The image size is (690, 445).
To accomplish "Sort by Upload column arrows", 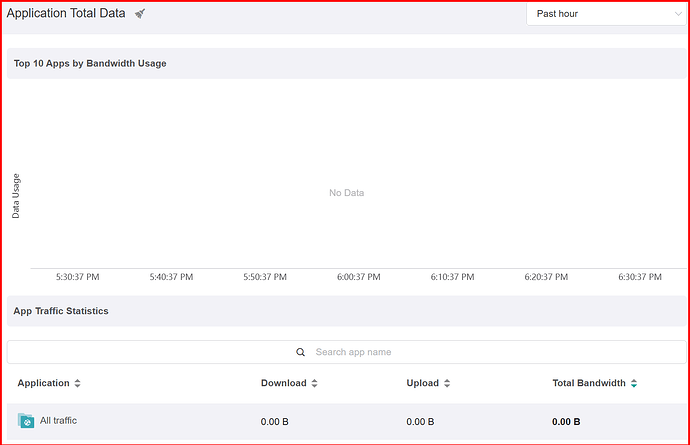I will pyautogui.click(x=447, y=383).
